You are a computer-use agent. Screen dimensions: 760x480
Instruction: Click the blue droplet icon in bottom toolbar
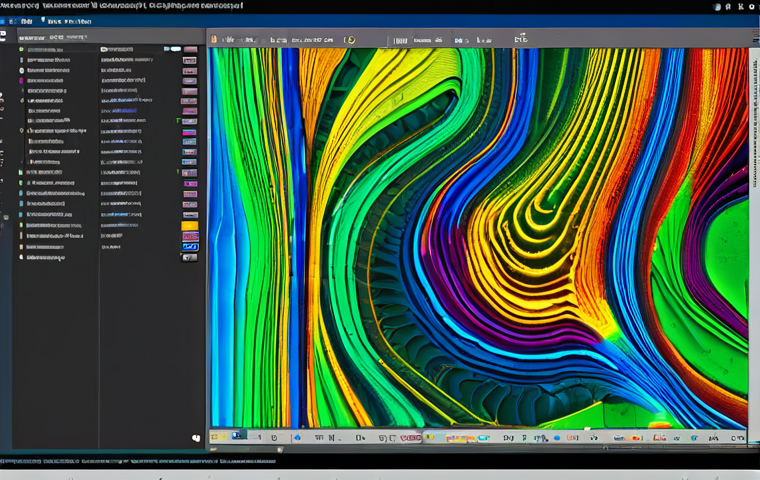click(x=297, y=437)
